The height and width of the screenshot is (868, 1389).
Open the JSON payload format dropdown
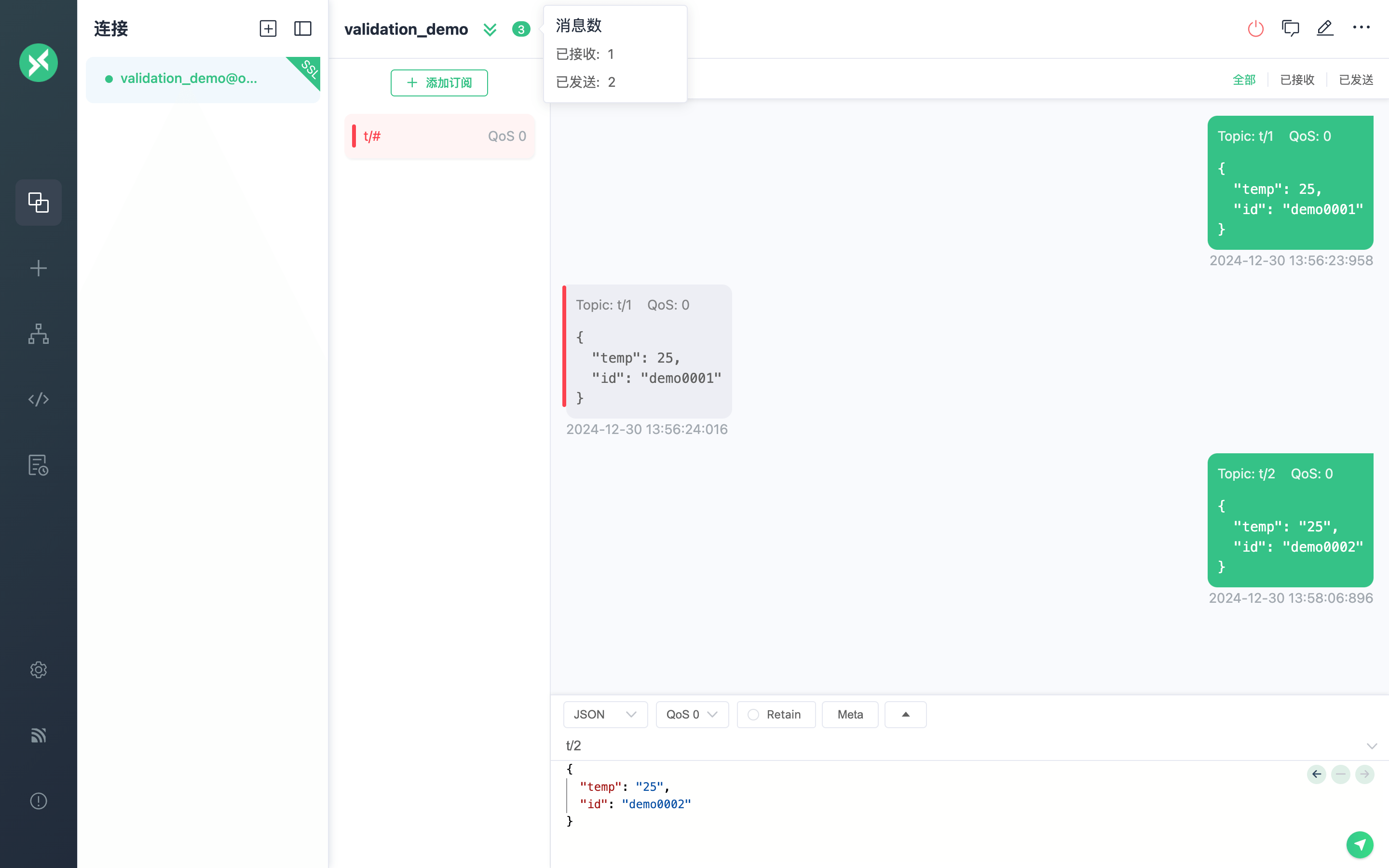(x=605, y=714)
